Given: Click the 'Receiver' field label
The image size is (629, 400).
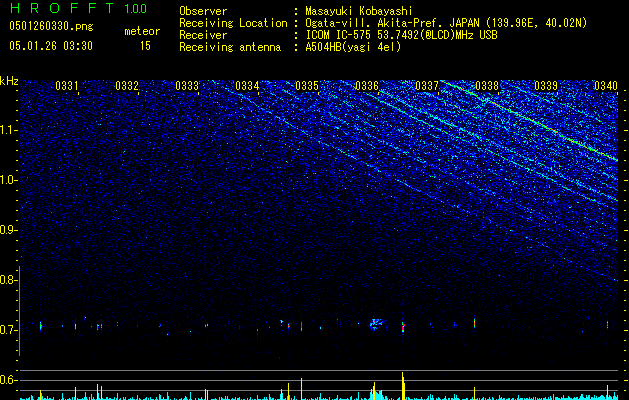Looking at the screenshot, I should click(x=203, y=35).
